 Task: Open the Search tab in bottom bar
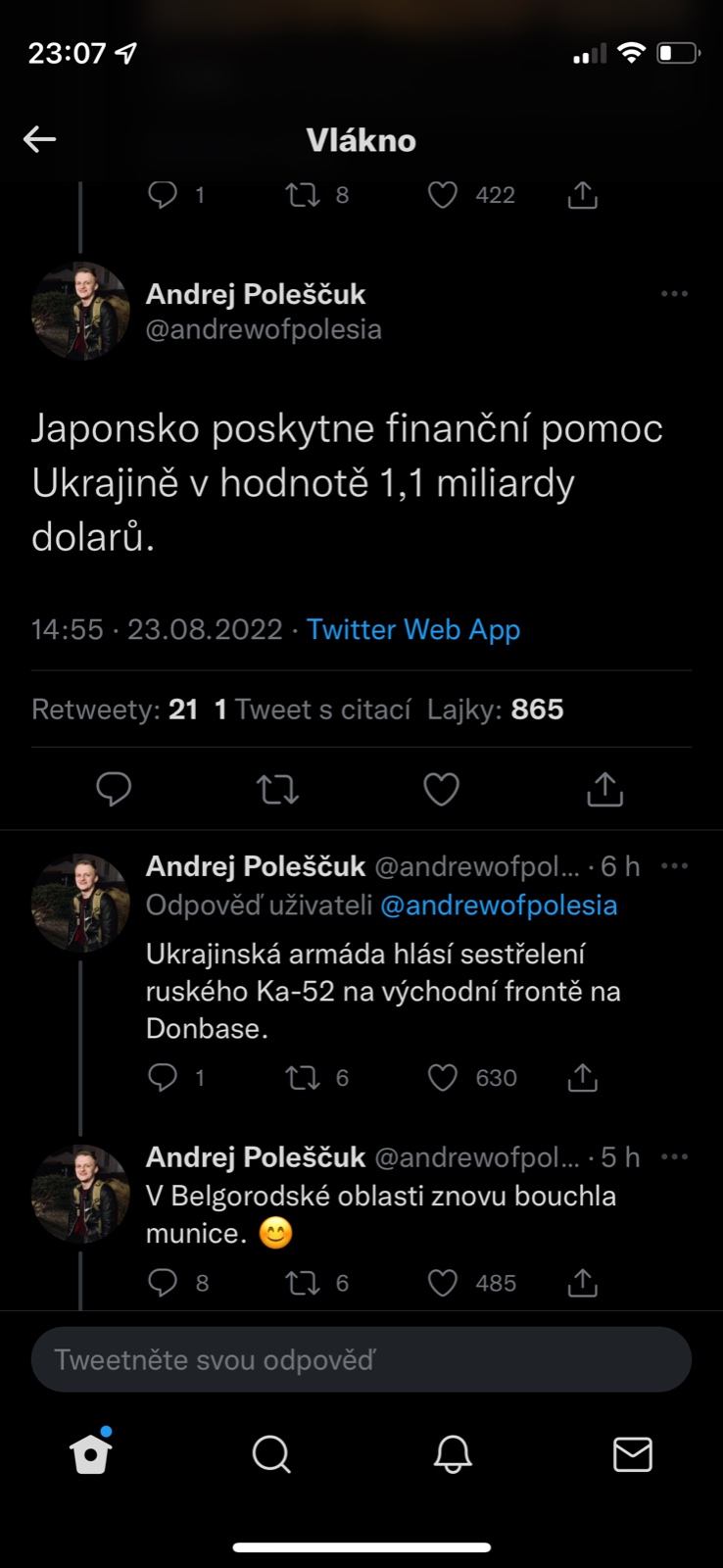pyautogui.click(x=271, y=1454)
